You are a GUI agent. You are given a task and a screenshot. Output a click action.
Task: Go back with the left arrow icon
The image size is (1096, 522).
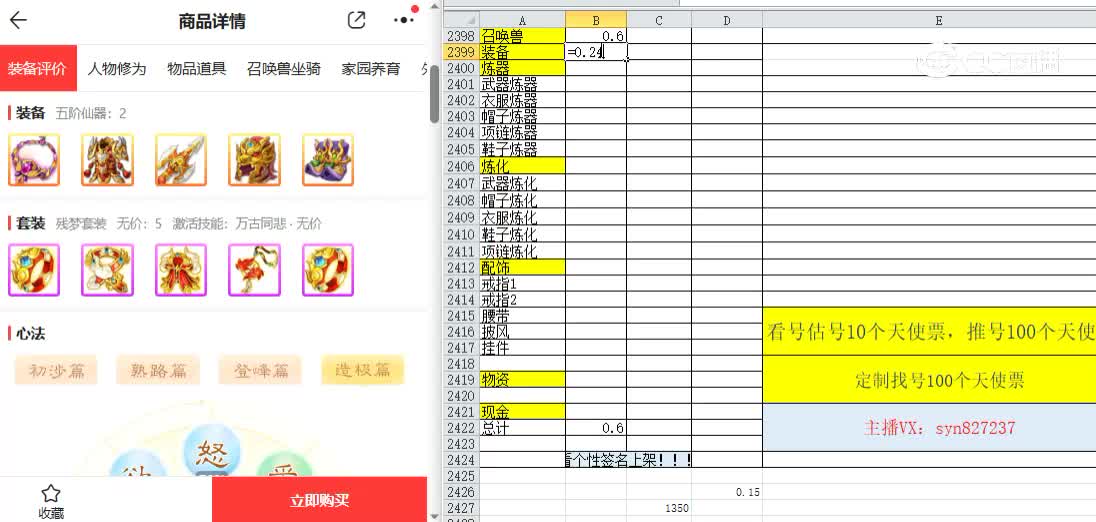(x=17, y=20)
